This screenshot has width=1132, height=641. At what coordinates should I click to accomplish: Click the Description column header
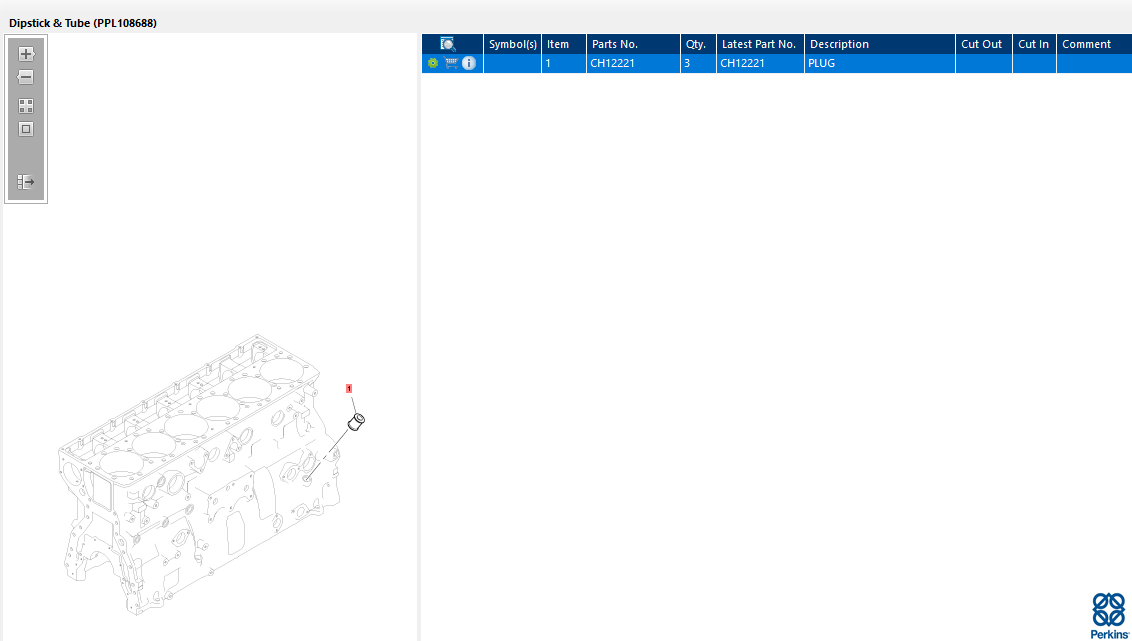click(x=880, y=44)
